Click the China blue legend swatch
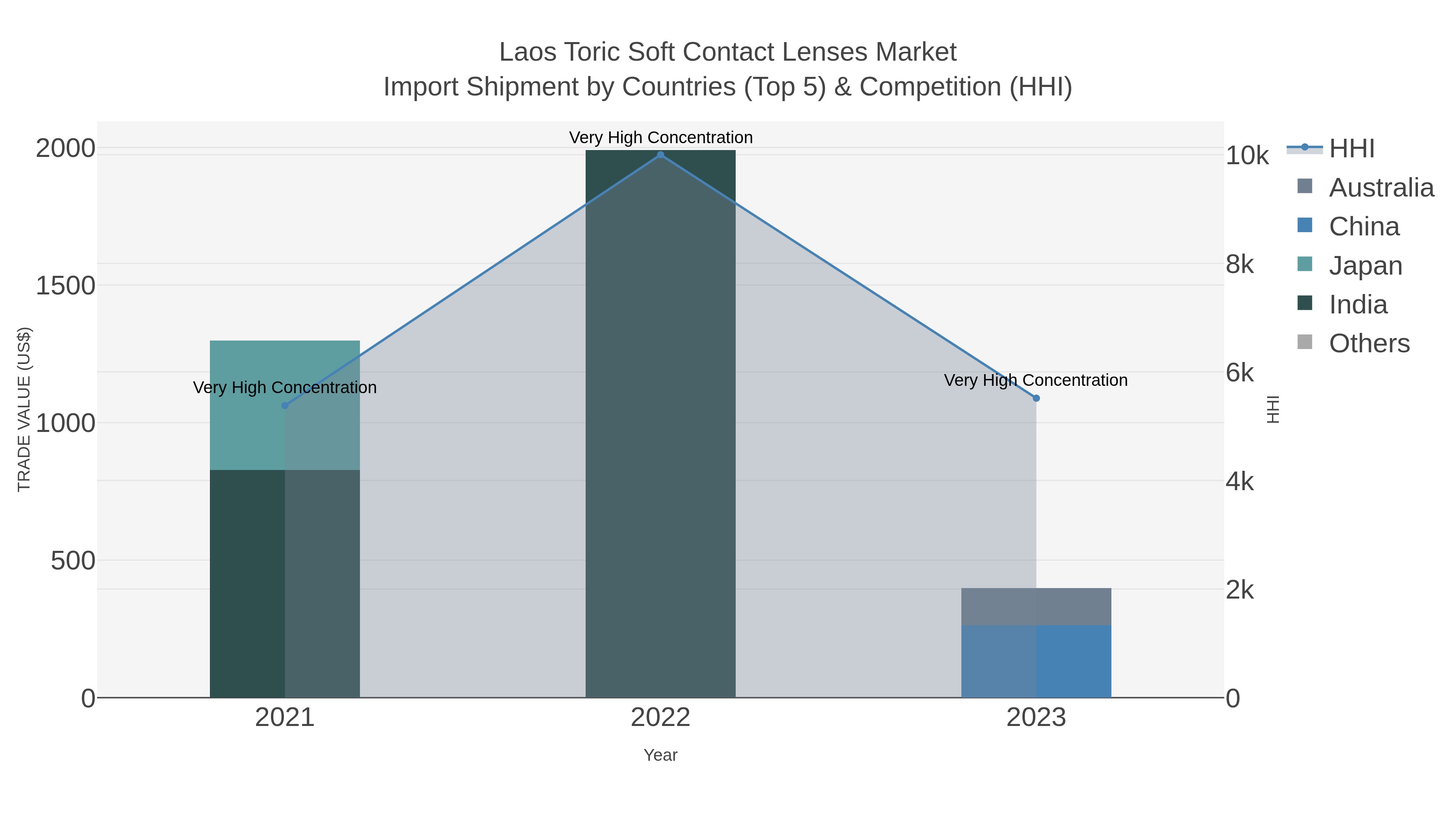1456x819 pixels. tap(1304, 225)
